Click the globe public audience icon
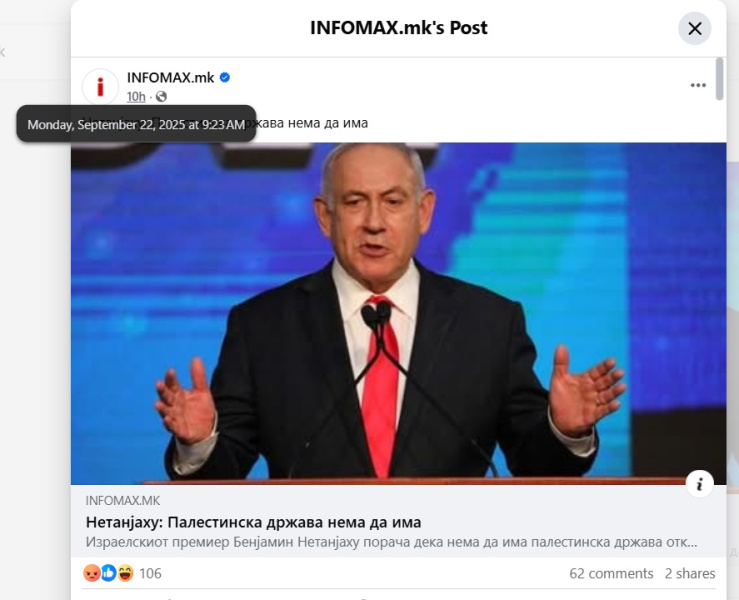This screenshot has height=600, width=739. point(161,97)
